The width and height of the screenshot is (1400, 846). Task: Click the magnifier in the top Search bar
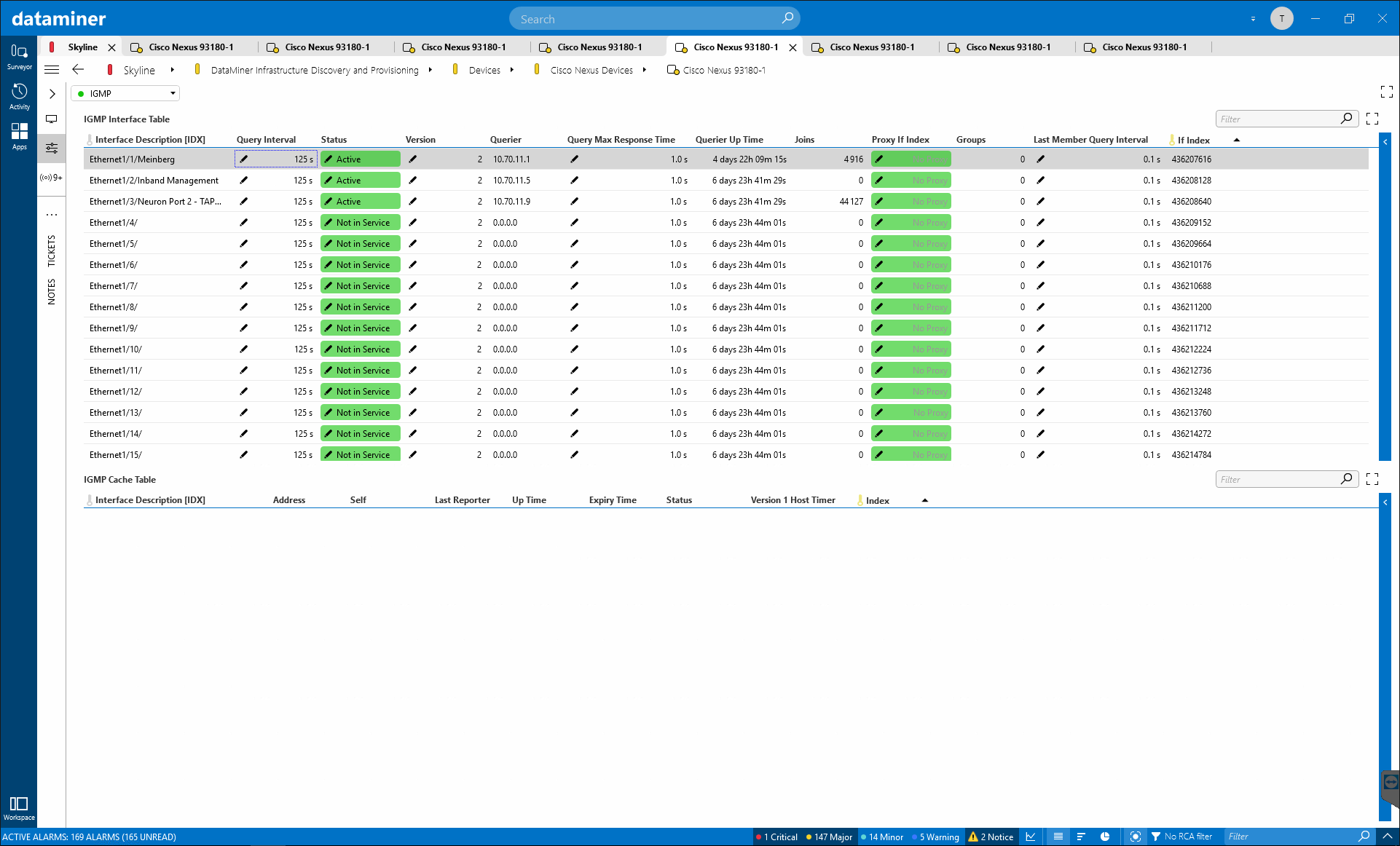(787, 18)
